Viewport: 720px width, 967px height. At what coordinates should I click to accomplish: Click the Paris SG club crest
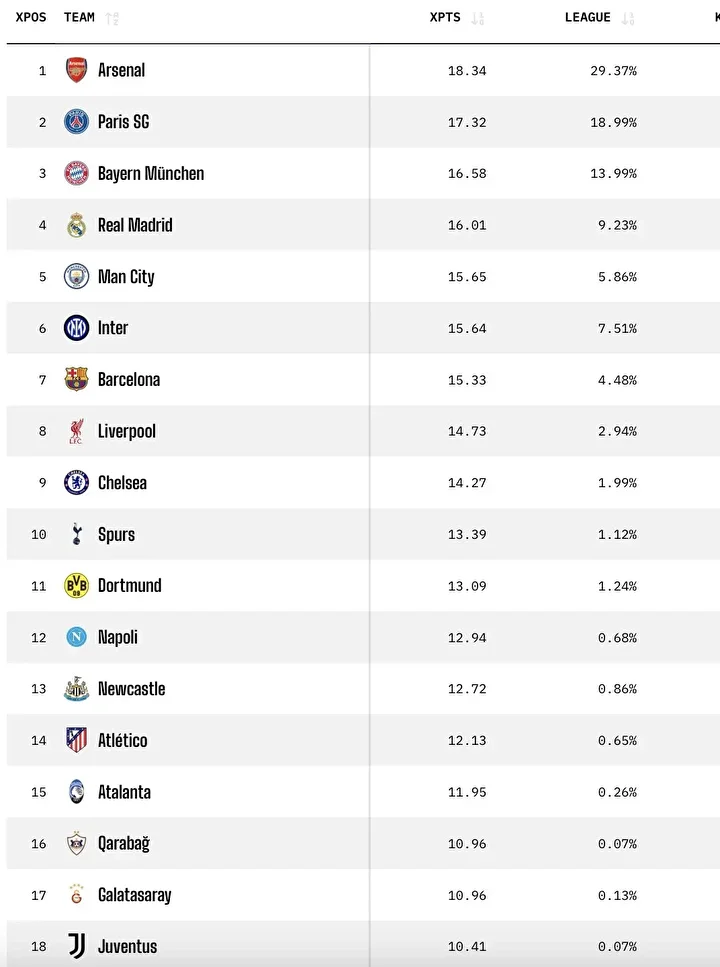[77, 122]
